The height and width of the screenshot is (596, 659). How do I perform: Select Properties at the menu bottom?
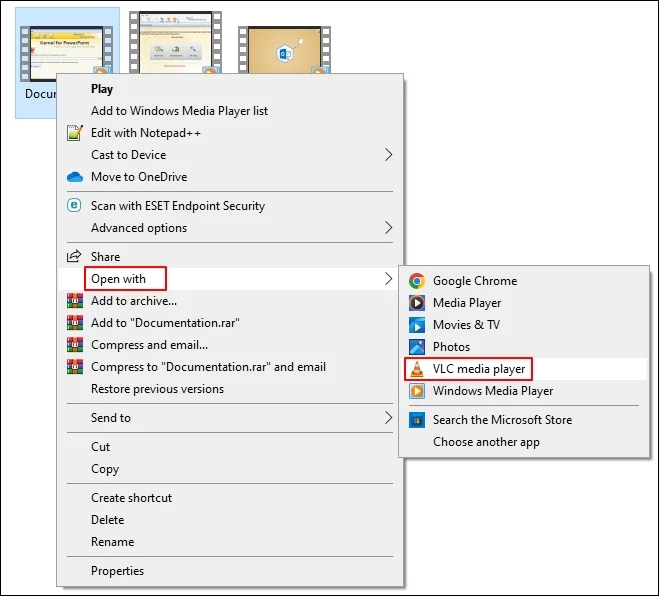point(117,571)
